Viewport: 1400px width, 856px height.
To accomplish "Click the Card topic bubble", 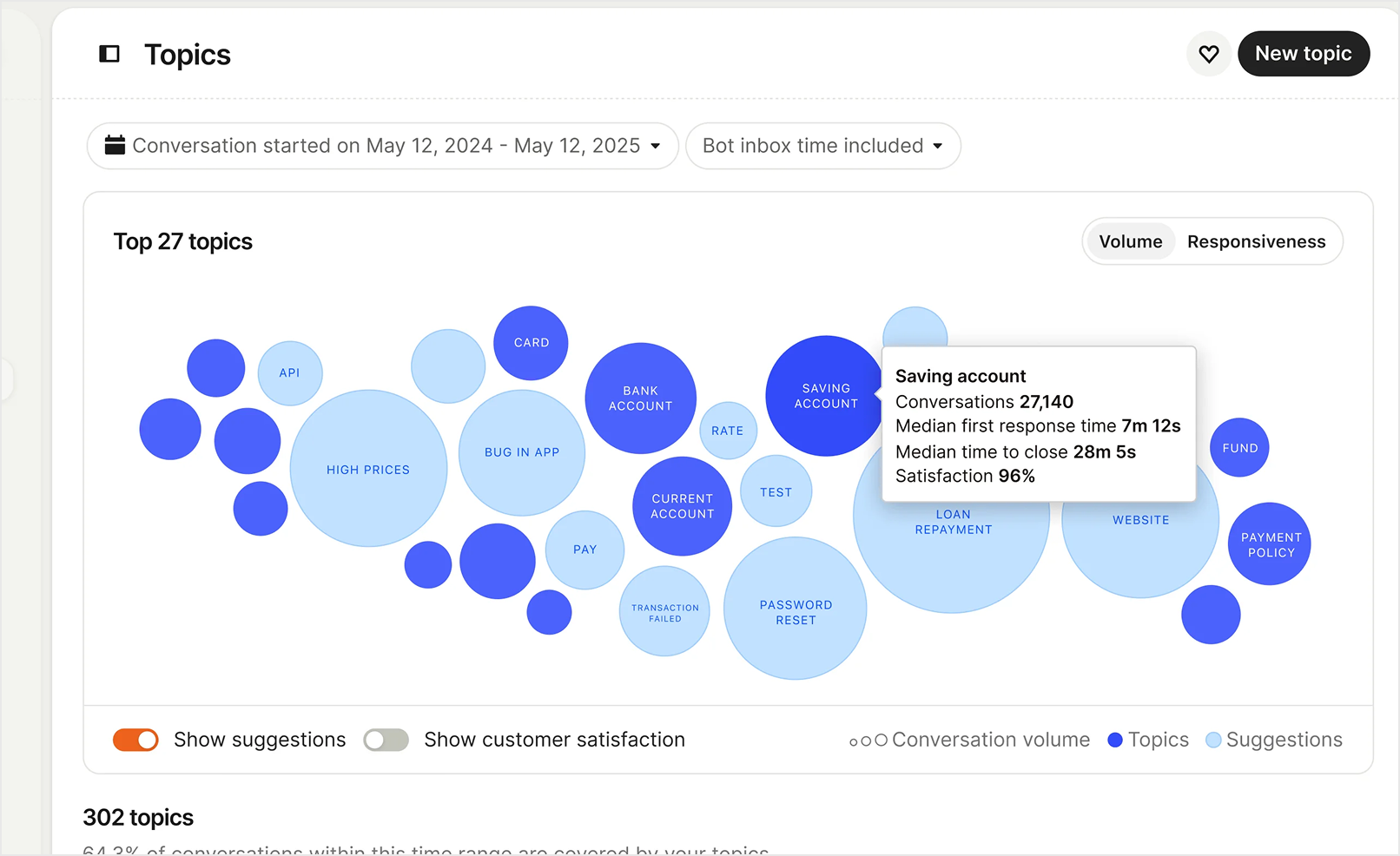I will [531, 342].
